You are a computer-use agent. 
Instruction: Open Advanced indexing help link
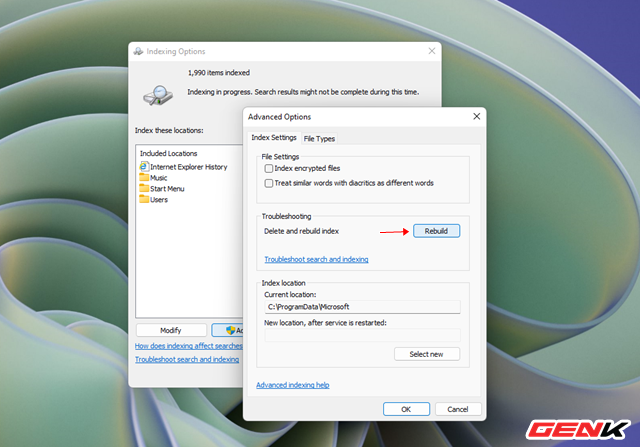click(293, 385)
